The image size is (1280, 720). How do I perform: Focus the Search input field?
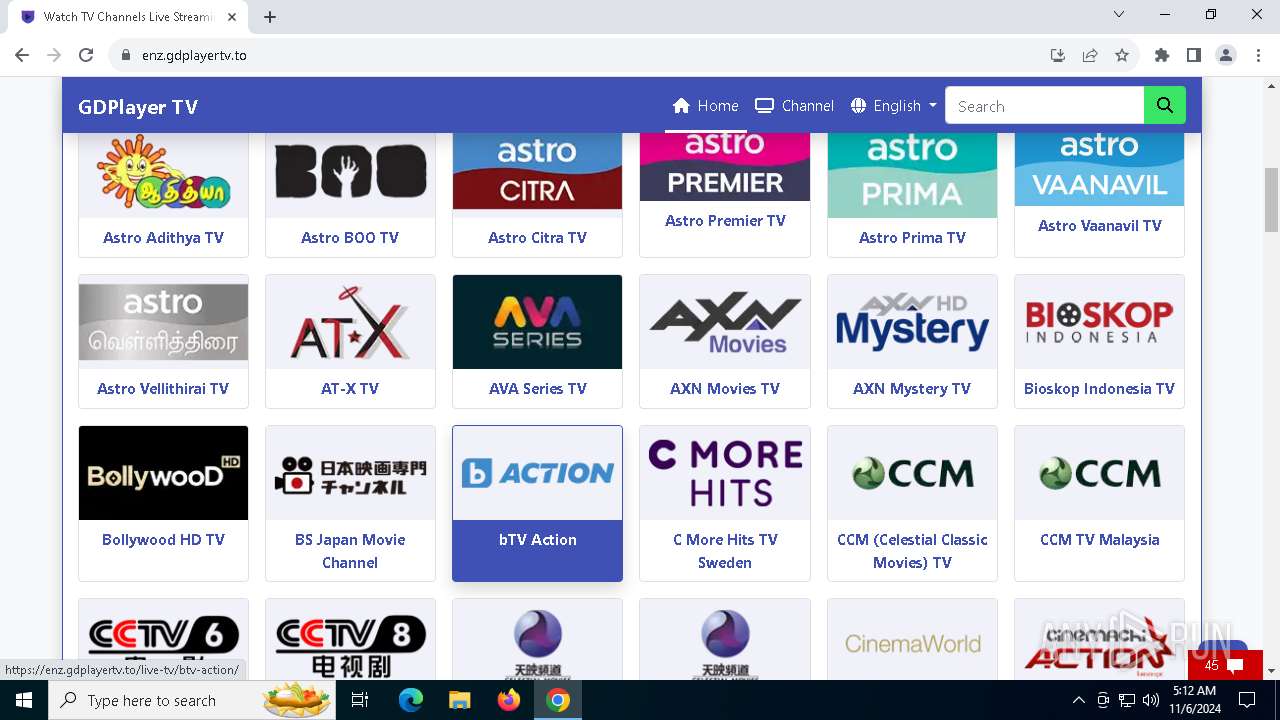coord(1044,106)
